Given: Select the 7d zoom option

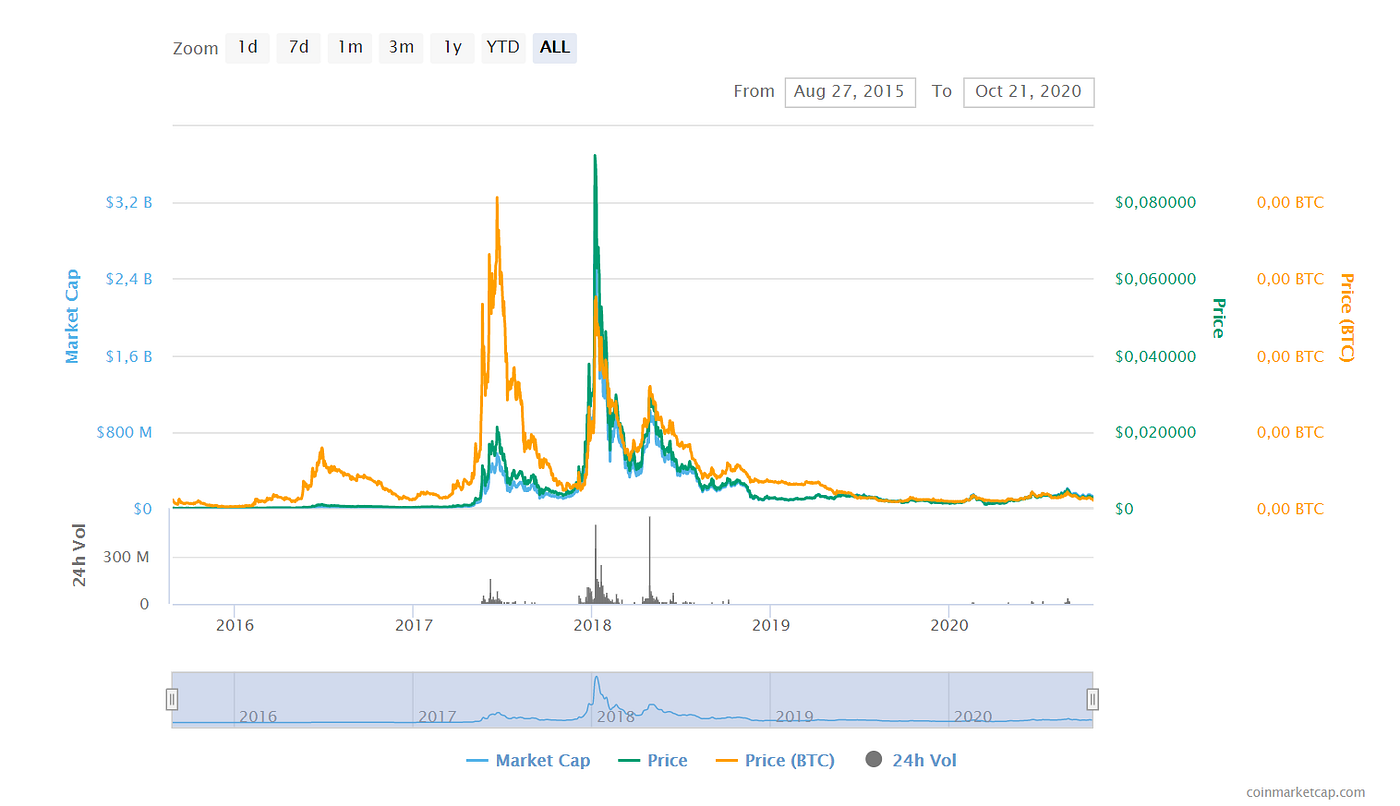Looking at the screenshot, I should point(298,47).
